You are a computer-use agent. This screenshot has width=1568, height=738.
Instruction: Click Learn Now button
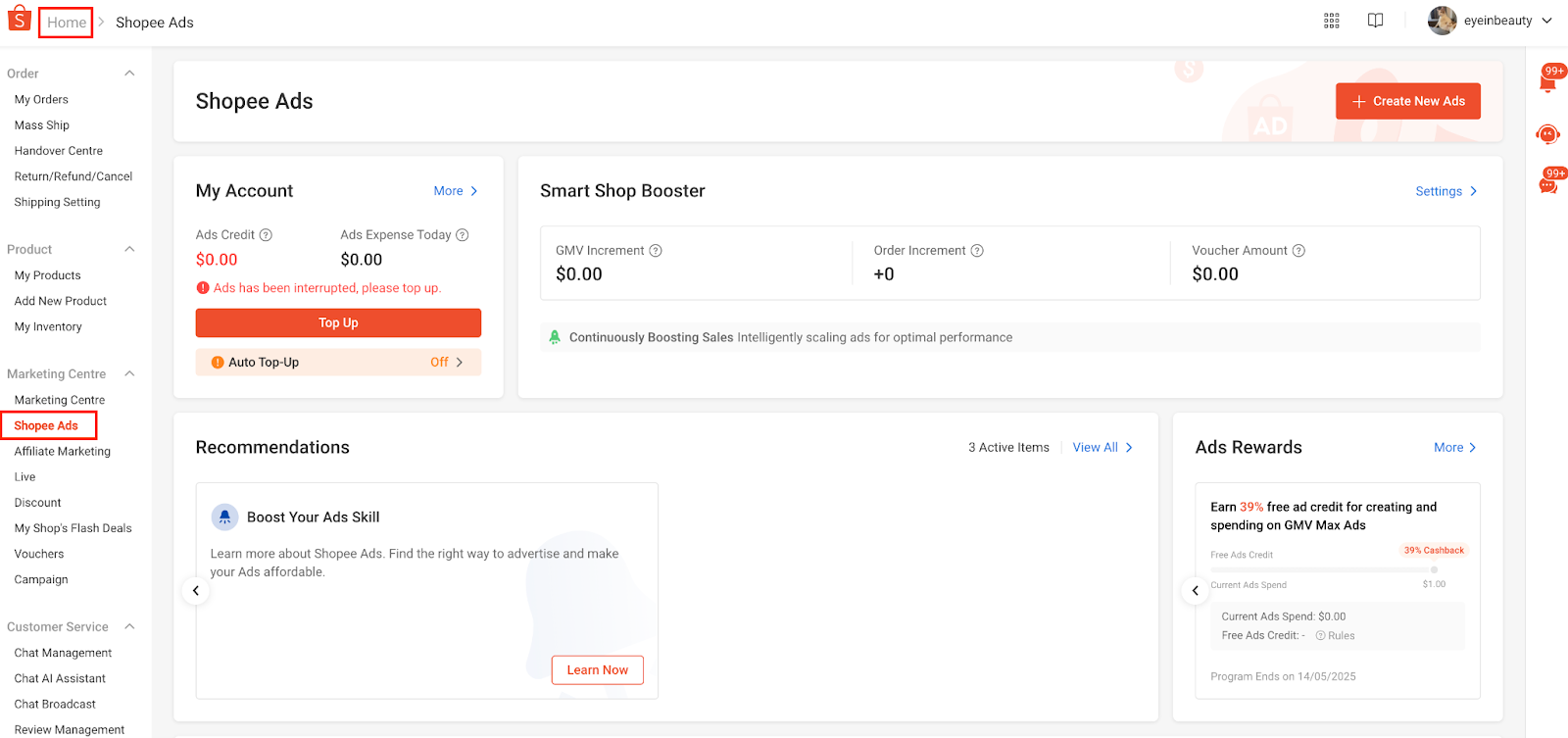[598, 670]
